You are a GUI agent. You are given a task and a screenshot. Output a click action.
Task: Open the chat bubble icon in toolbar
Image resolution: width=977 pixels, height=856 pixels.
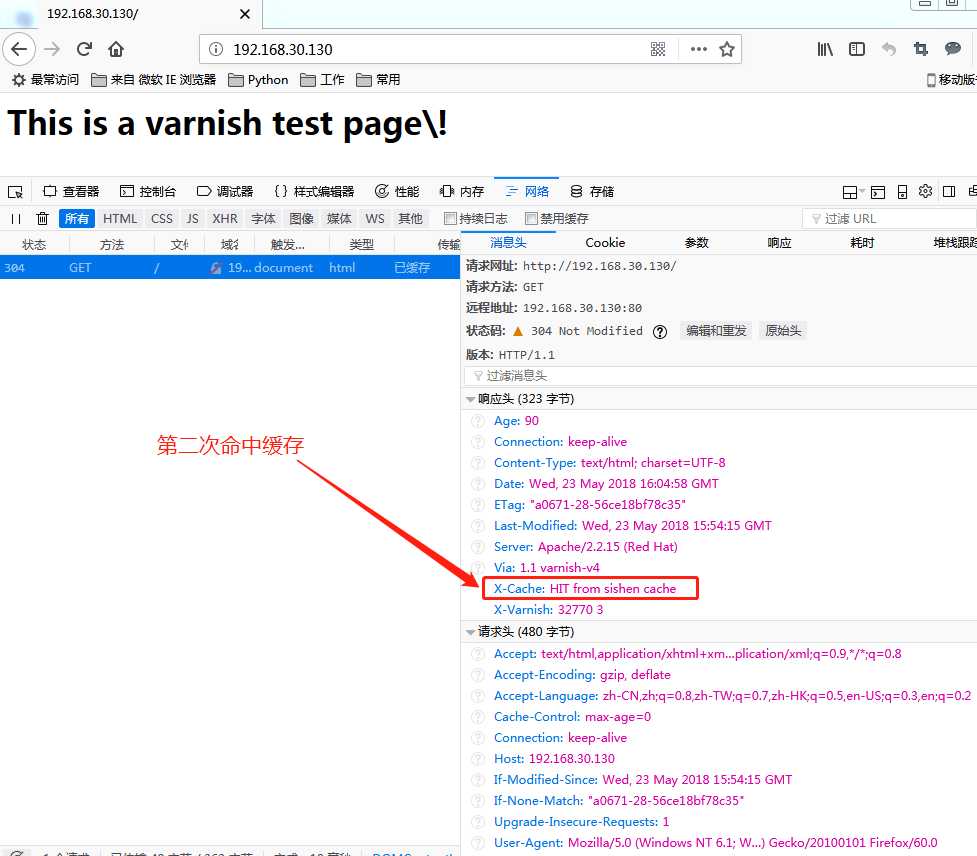coord(953,49)
